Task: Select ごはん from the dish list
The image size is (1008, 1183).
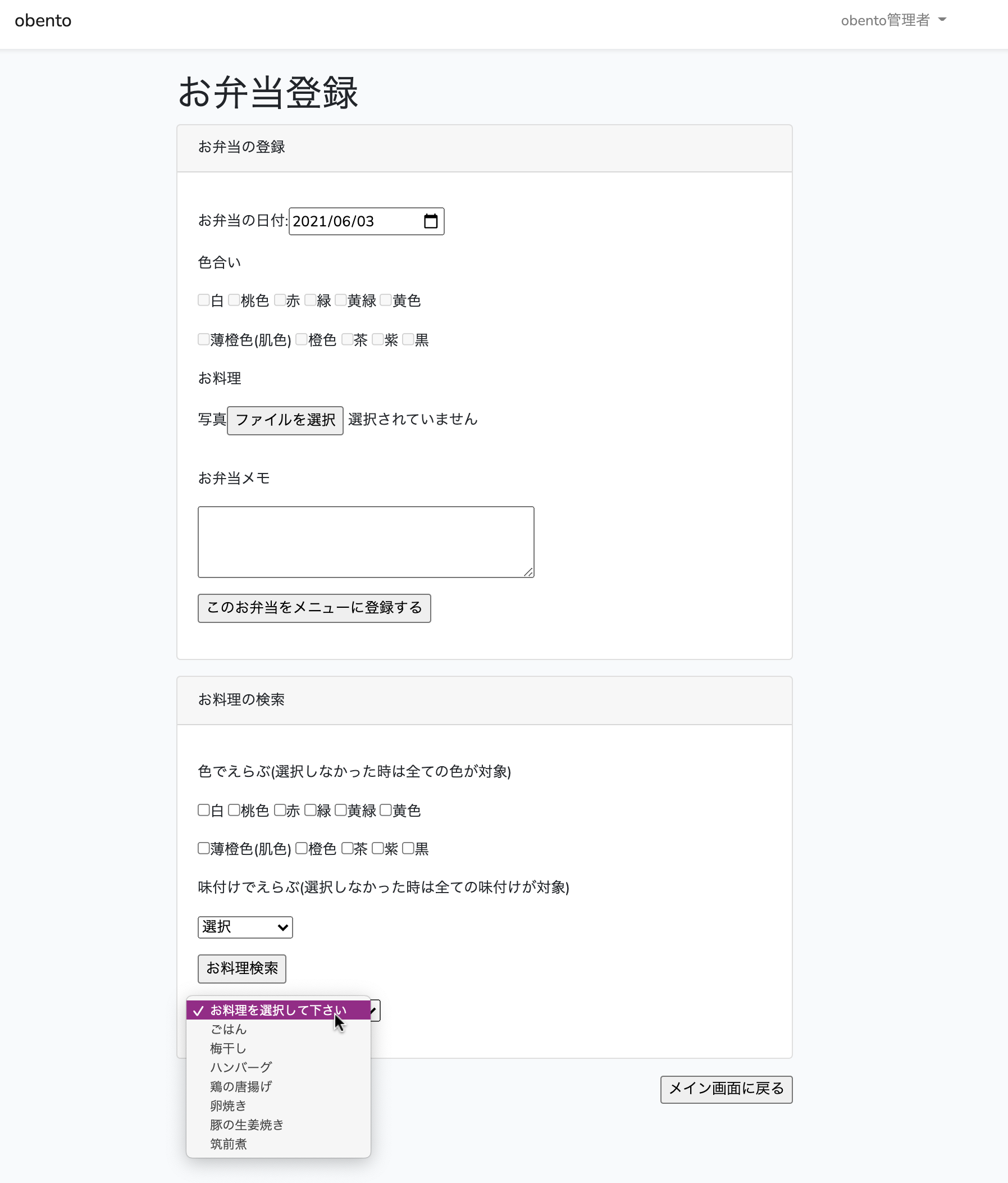Action: tap(229, 1029)
